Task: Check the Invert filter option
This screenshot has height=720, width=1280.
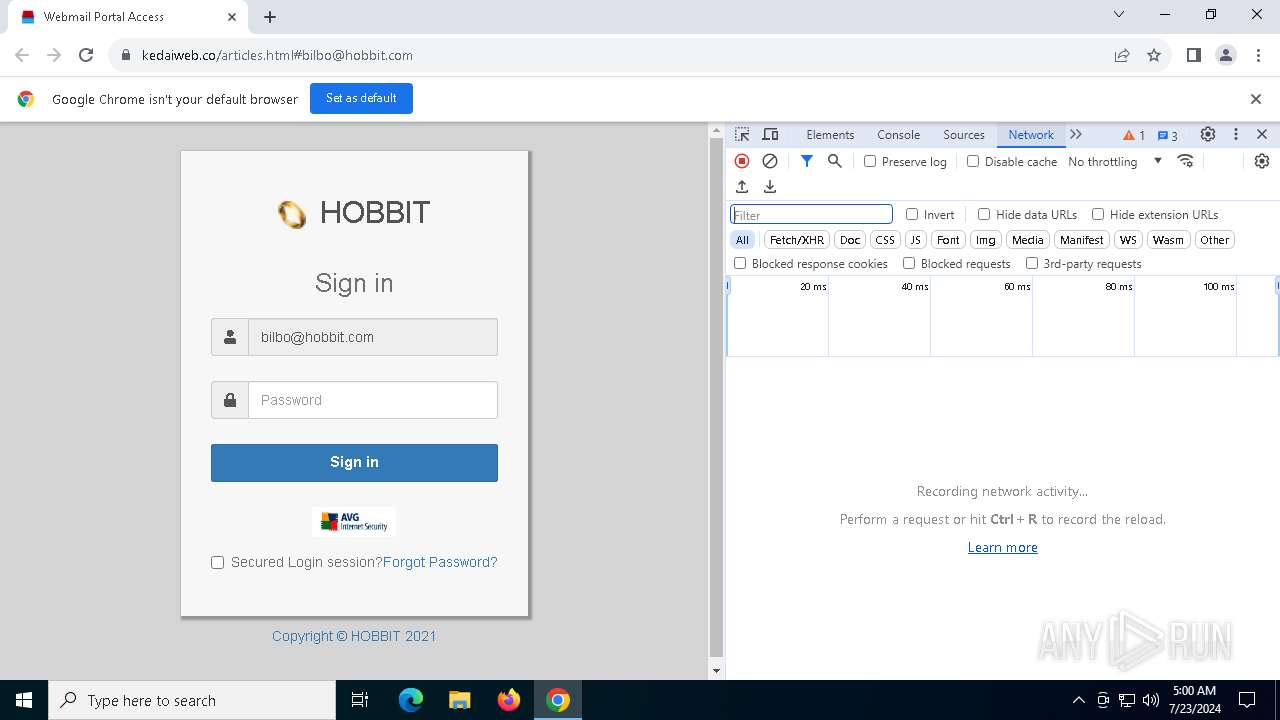Action: 912,214
